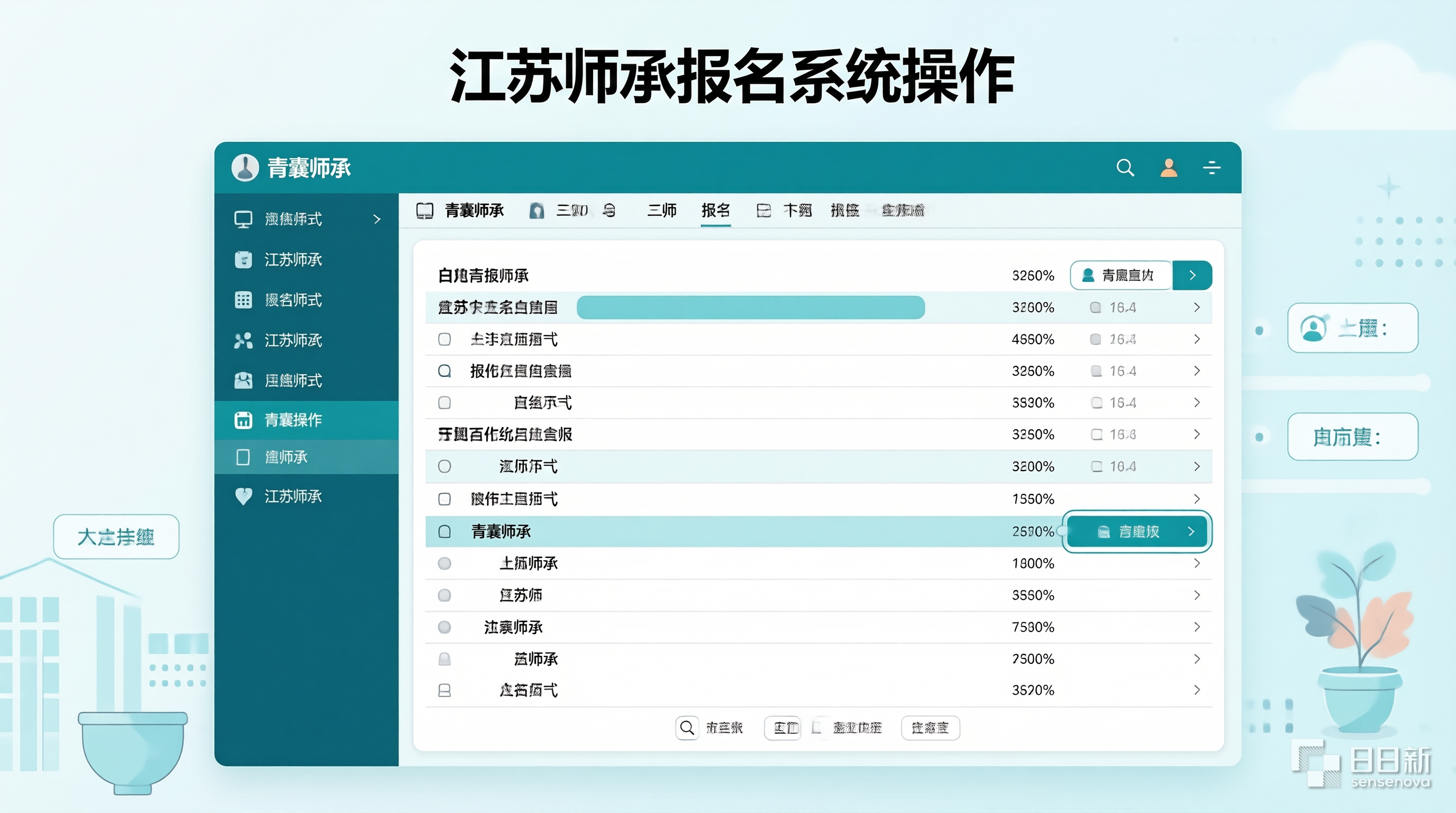This screenshot has width=1456, height=813.
Task: Click the 青囊师承 title text in header
Action: click(309, 168)
